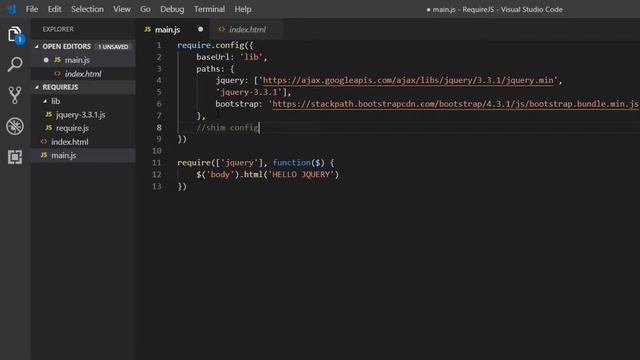Select main.js in Open Editors list
Image resolution: width=640 pixels, height=360 pixels.
83,60
